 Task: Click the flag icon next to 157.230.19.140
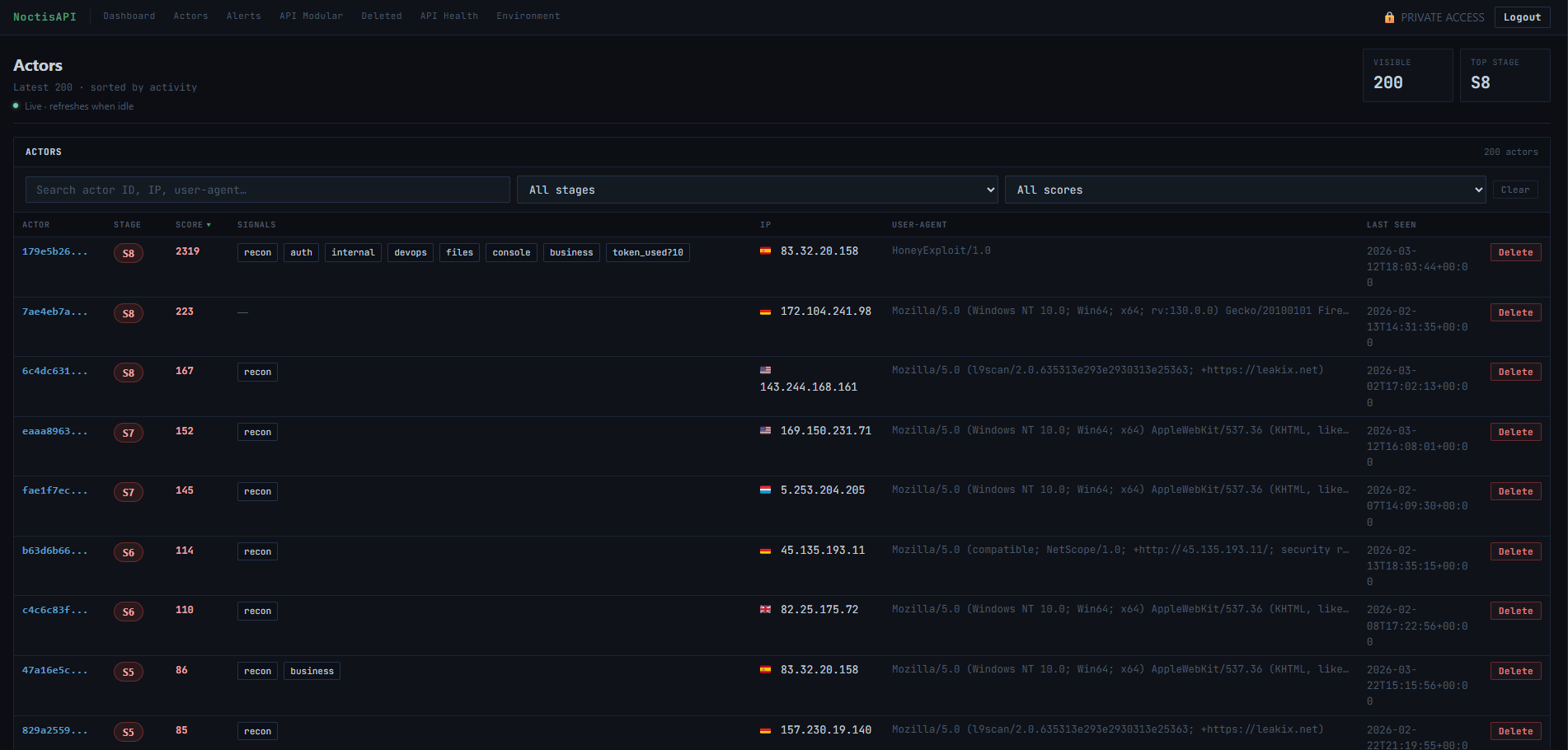pos(765,729)
